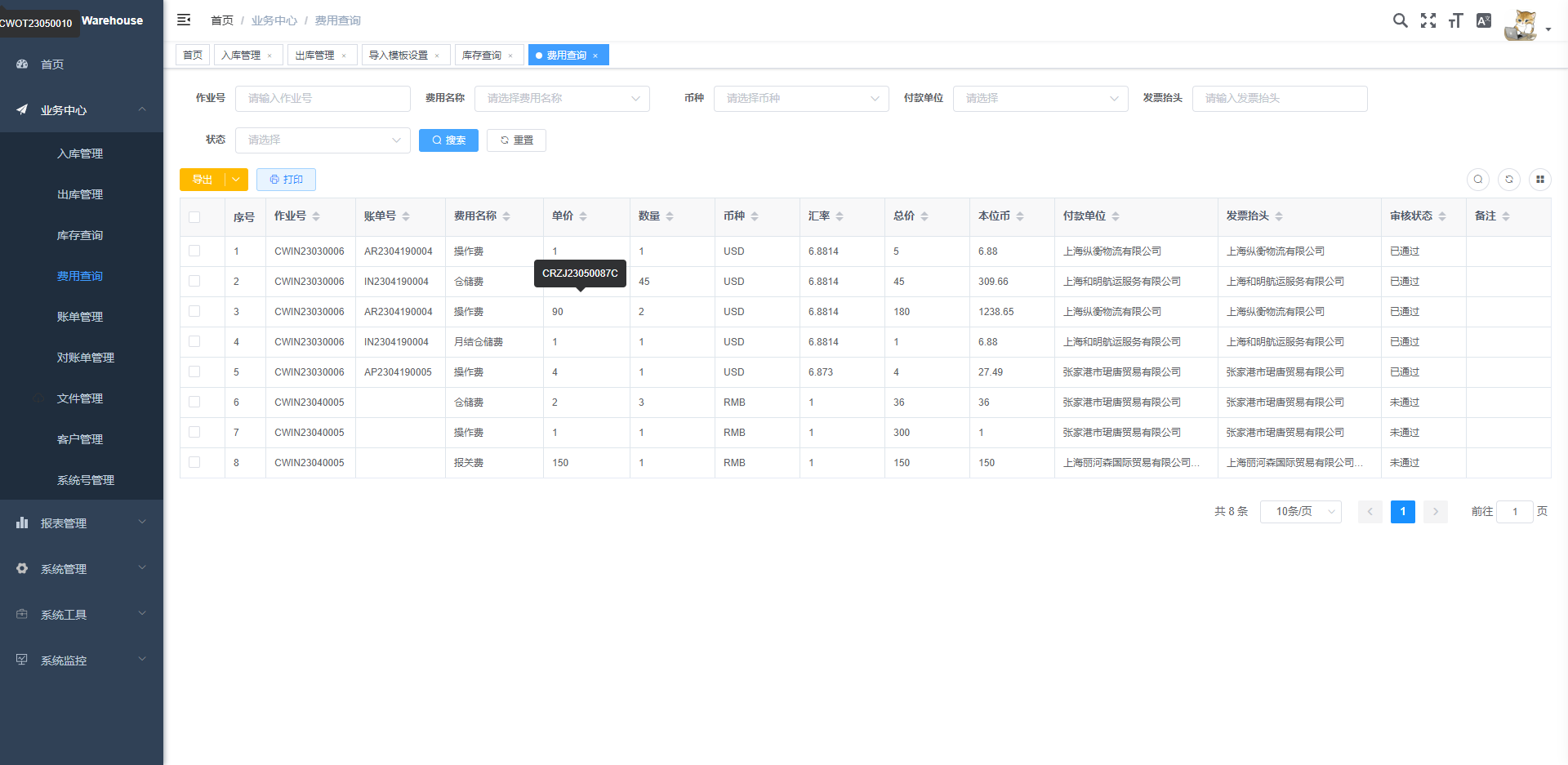
Task: Check the checkbox for row 1
Action: click(x=194, y=251)
